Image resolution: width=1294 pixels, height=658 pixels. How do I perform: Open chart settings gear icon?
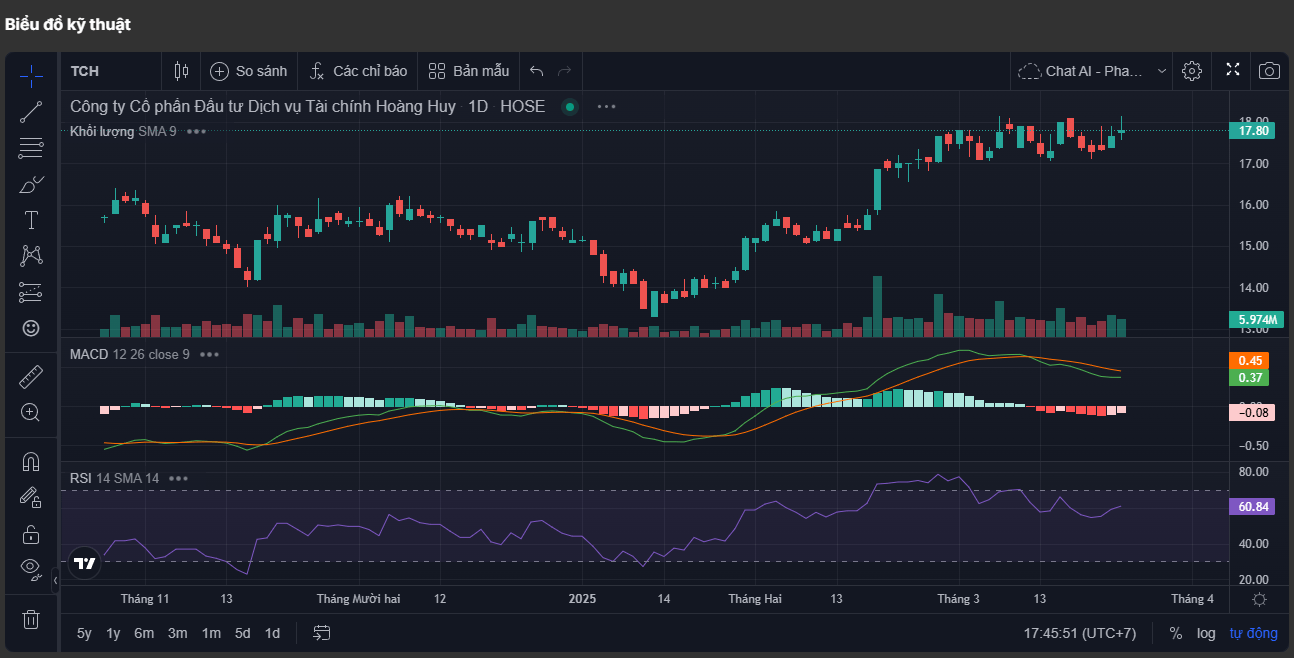[x=1191, y=71]
